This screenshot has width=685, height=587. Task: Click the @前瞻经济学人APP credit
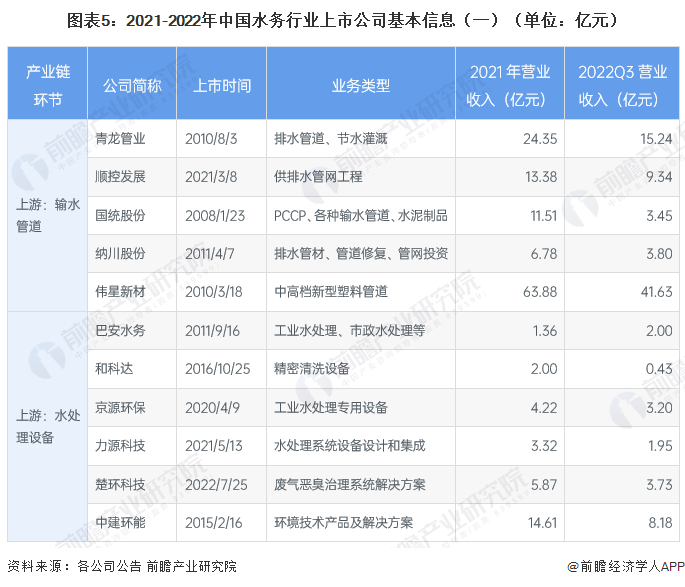[x=626, y=566]
